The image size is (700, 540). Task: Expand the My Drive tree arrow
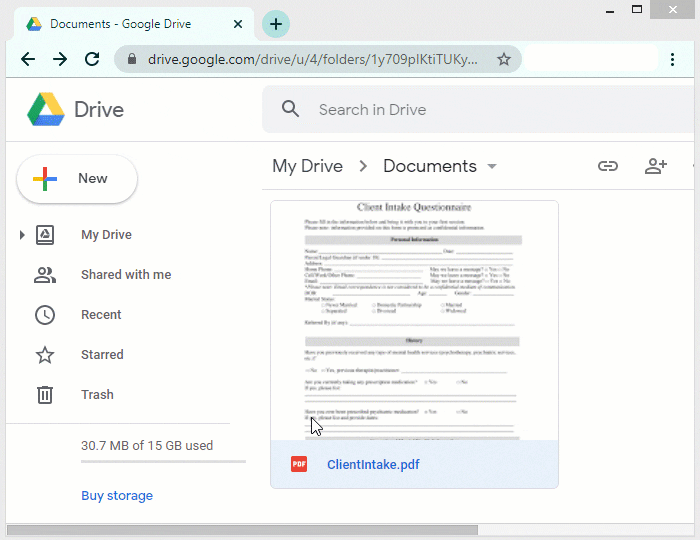coord(22,235)
